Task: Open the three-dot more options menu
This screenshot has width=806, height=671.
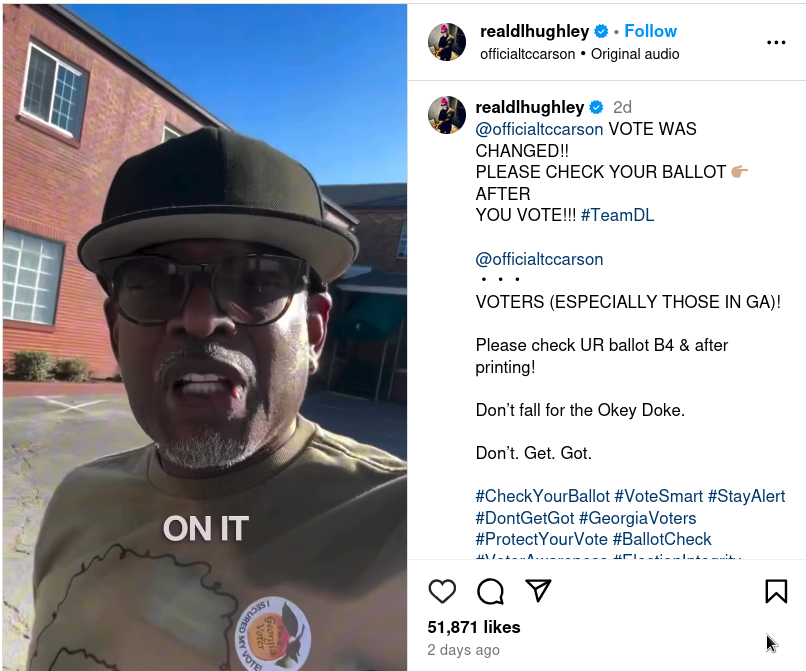Action: (776, 42)
